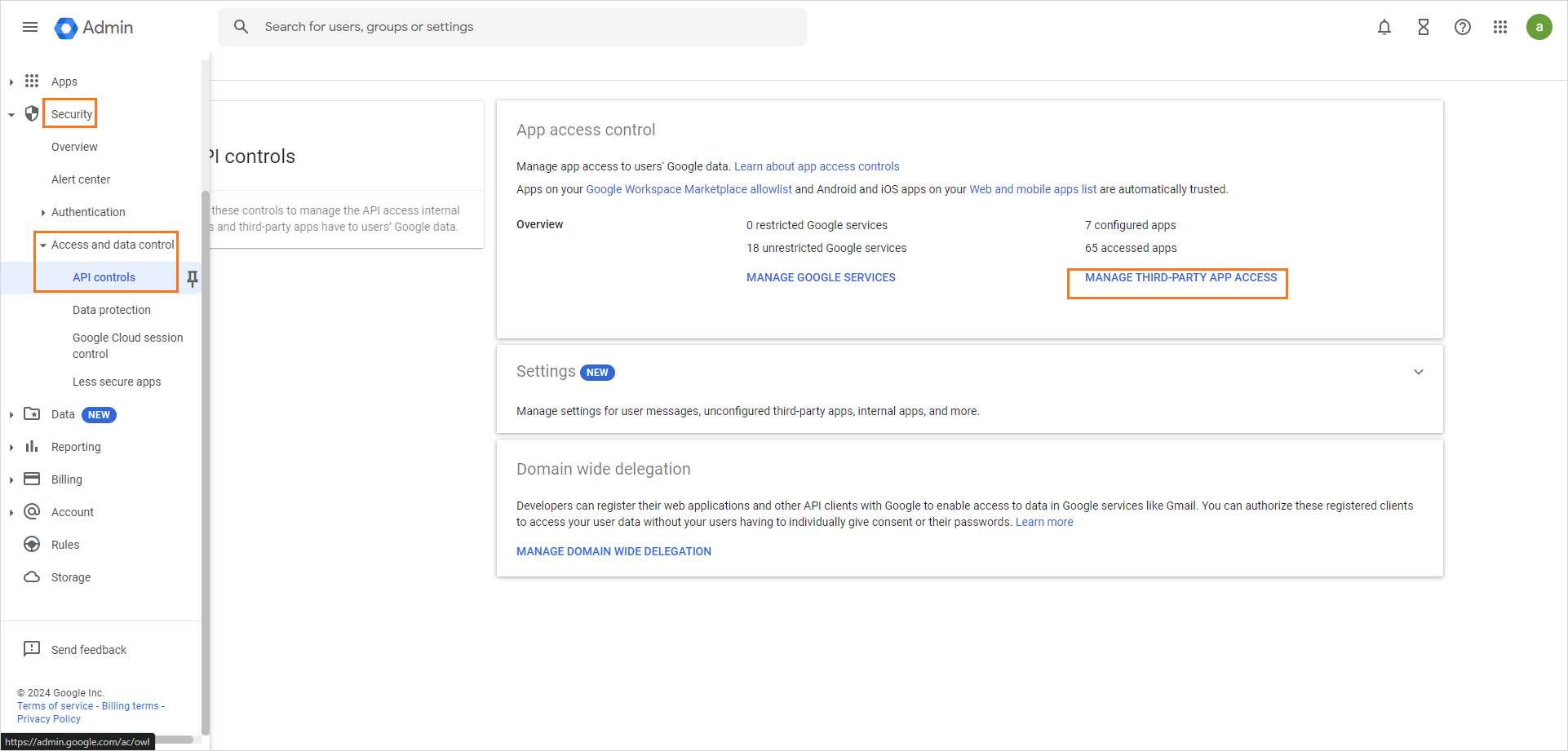This screenshot has height=751, width=1568.
Task: Click the Account at-sign icon
Action: [x=32, y=511]
